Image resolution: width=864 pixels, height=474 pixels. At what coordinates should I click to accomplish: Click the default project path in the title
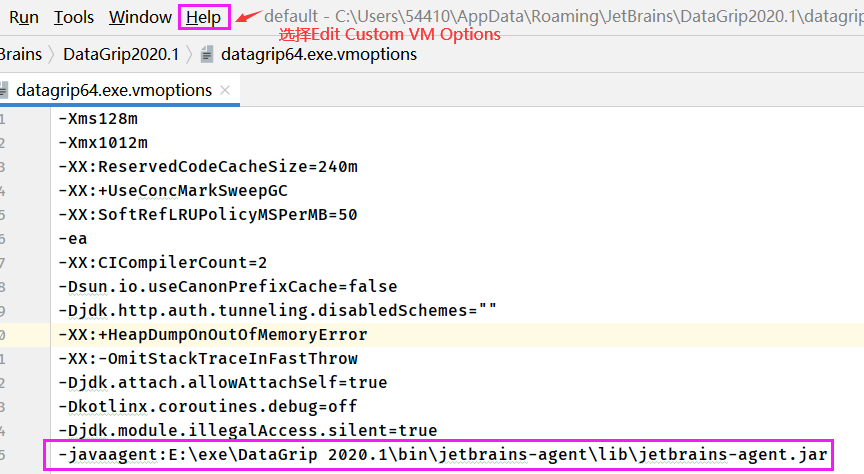tap(564, 16)
